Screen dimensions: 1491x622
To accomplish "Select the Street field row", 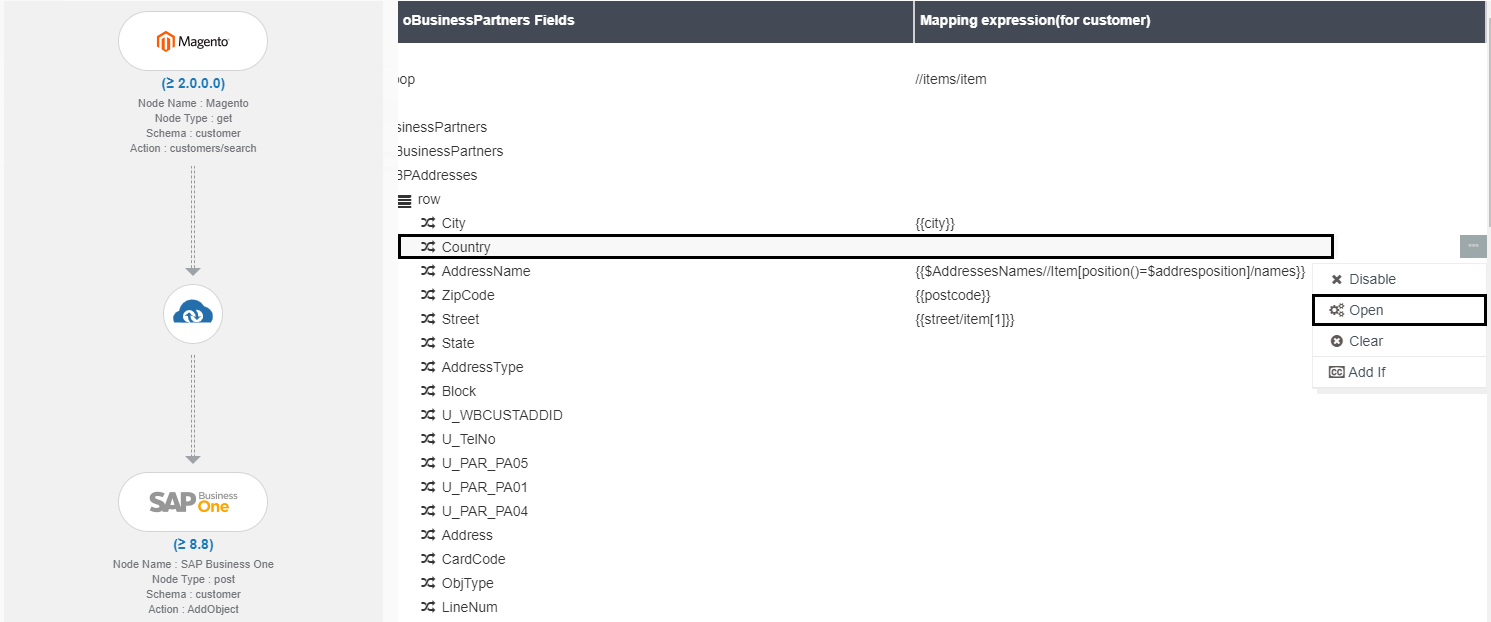I will point(460,319).
